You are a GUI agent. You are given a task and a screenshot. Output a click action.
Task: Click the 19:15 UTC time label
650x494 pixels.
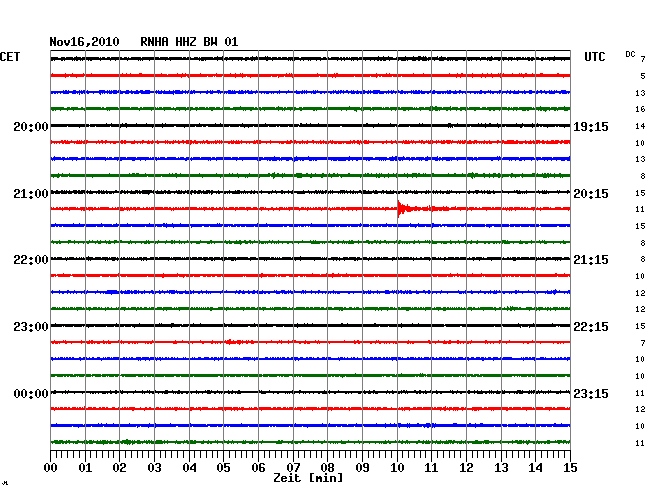[x=590, y=127]
